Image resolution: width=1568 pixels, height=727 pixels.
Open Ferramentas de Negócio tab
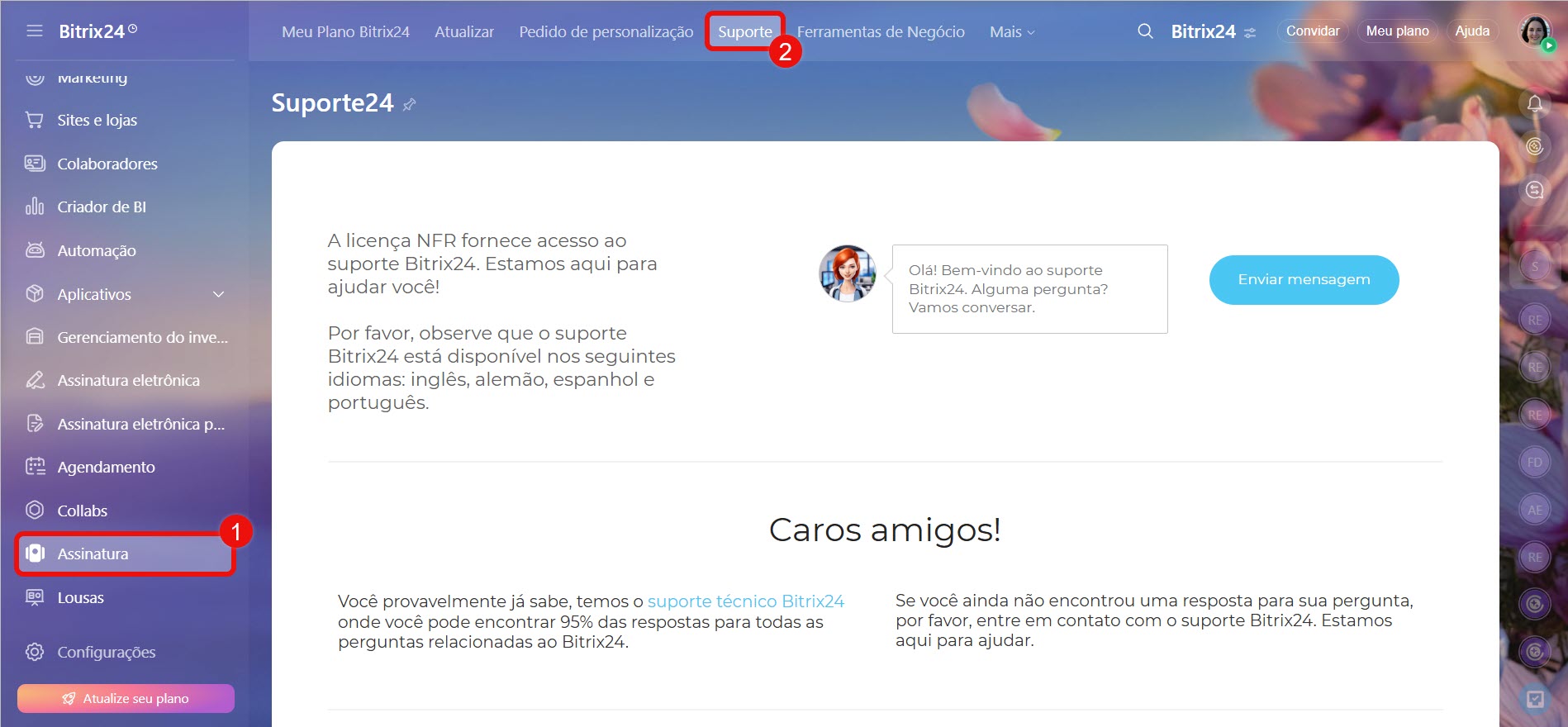(881, 31)
